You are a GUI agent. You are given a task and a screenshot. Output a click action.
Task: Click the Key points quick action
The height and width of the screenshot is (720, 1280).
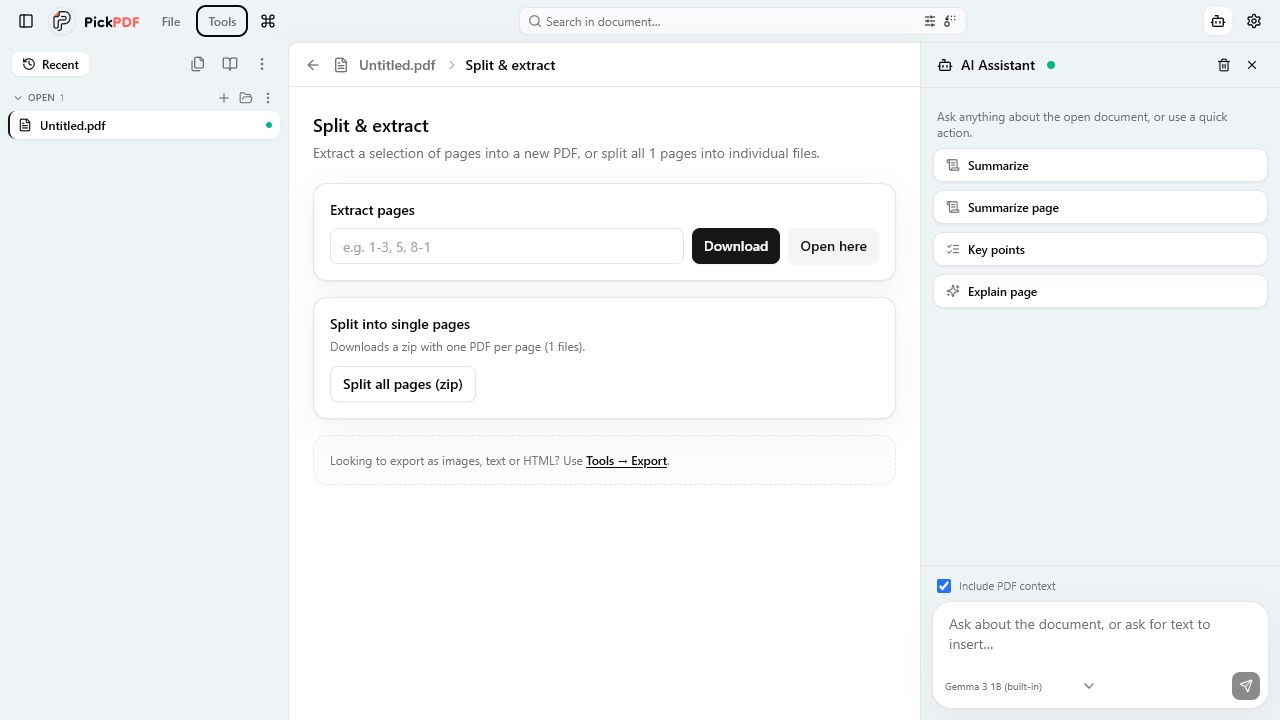1100,250
